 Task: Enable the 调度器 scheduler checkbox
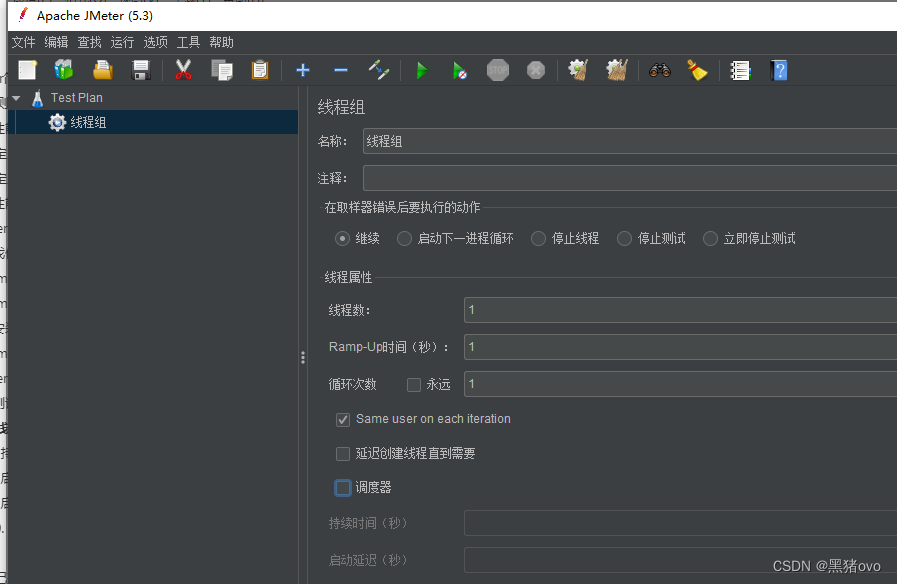point(343,488)
